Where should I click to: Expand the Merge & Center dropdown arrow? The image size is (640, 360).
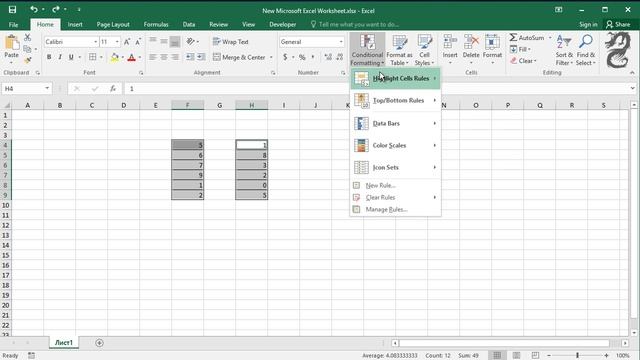(x=271, y=57)
